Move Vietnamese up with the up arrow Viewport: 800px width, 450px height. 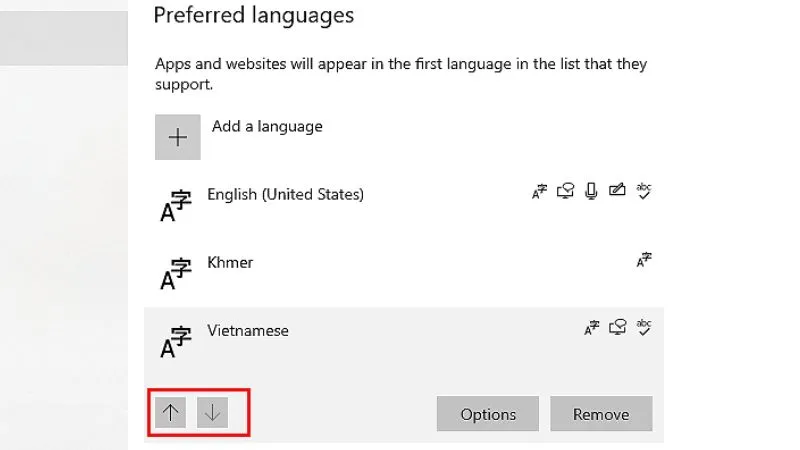pyautogui.click(x=172, y=413)
